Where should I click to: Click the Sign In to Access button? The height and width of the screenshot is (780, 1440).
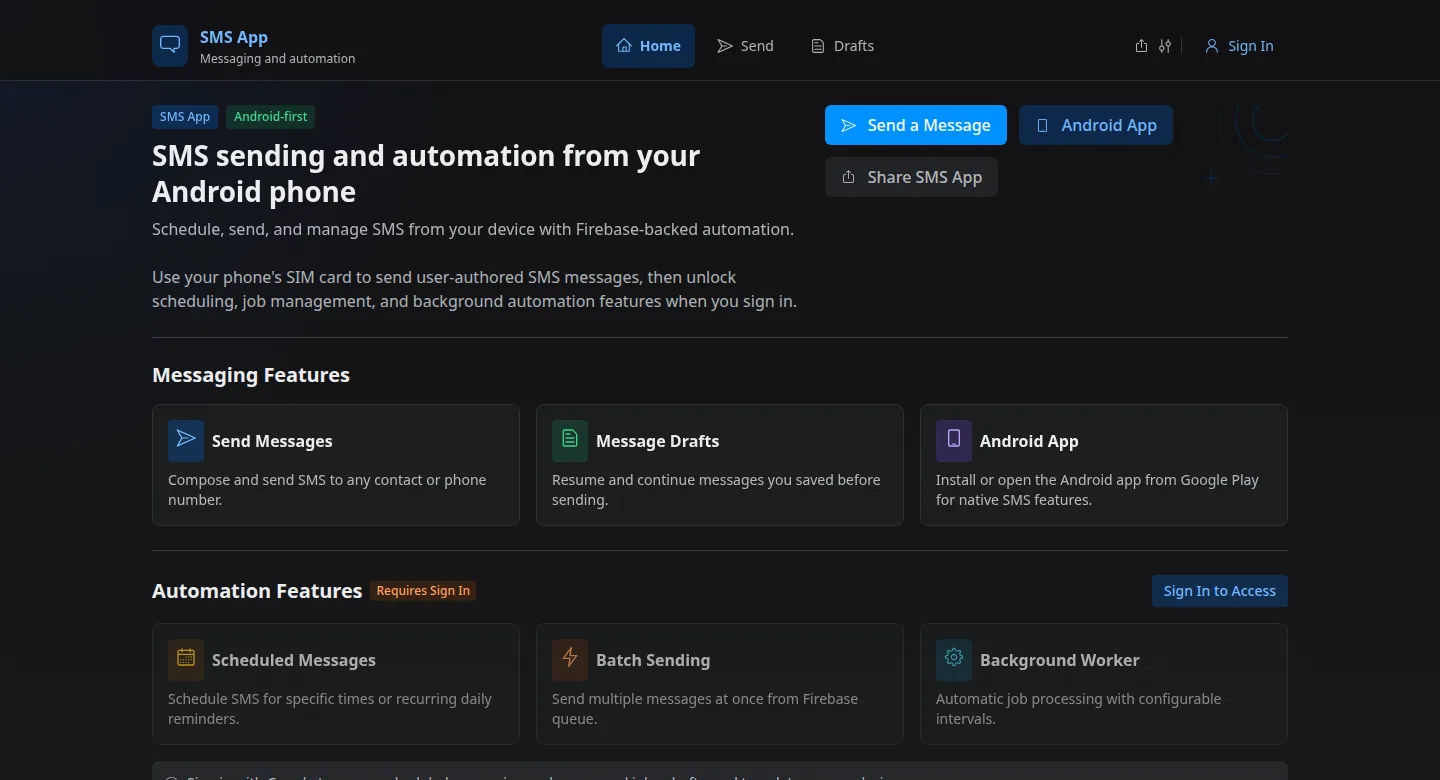tap(1219, 591)
